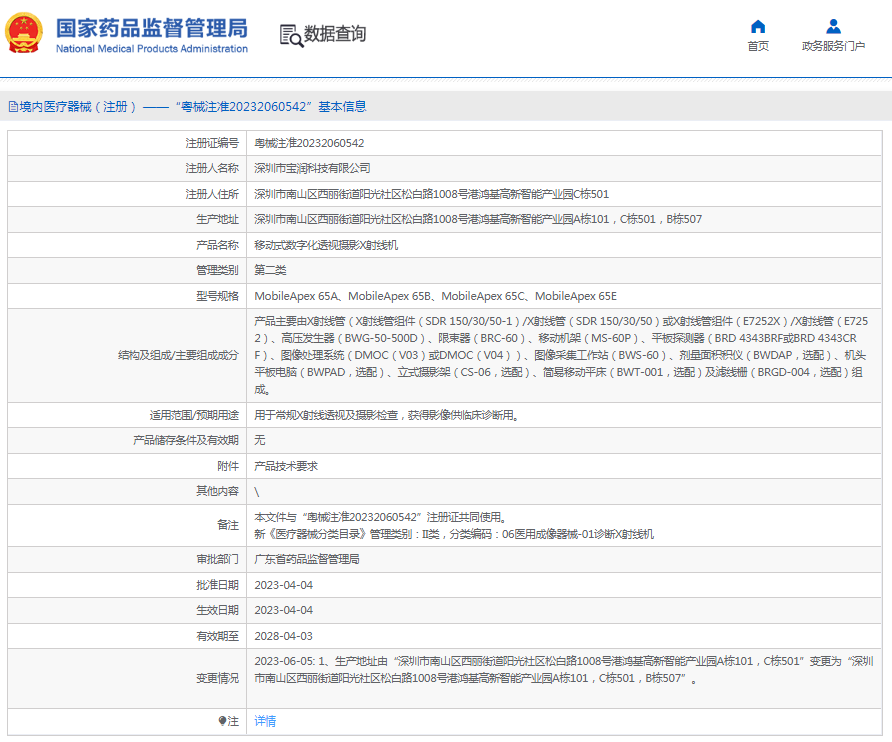This screenshot has height=742, width=892.
Task: Click the 备注 label
Action: (x=228, y=525)
